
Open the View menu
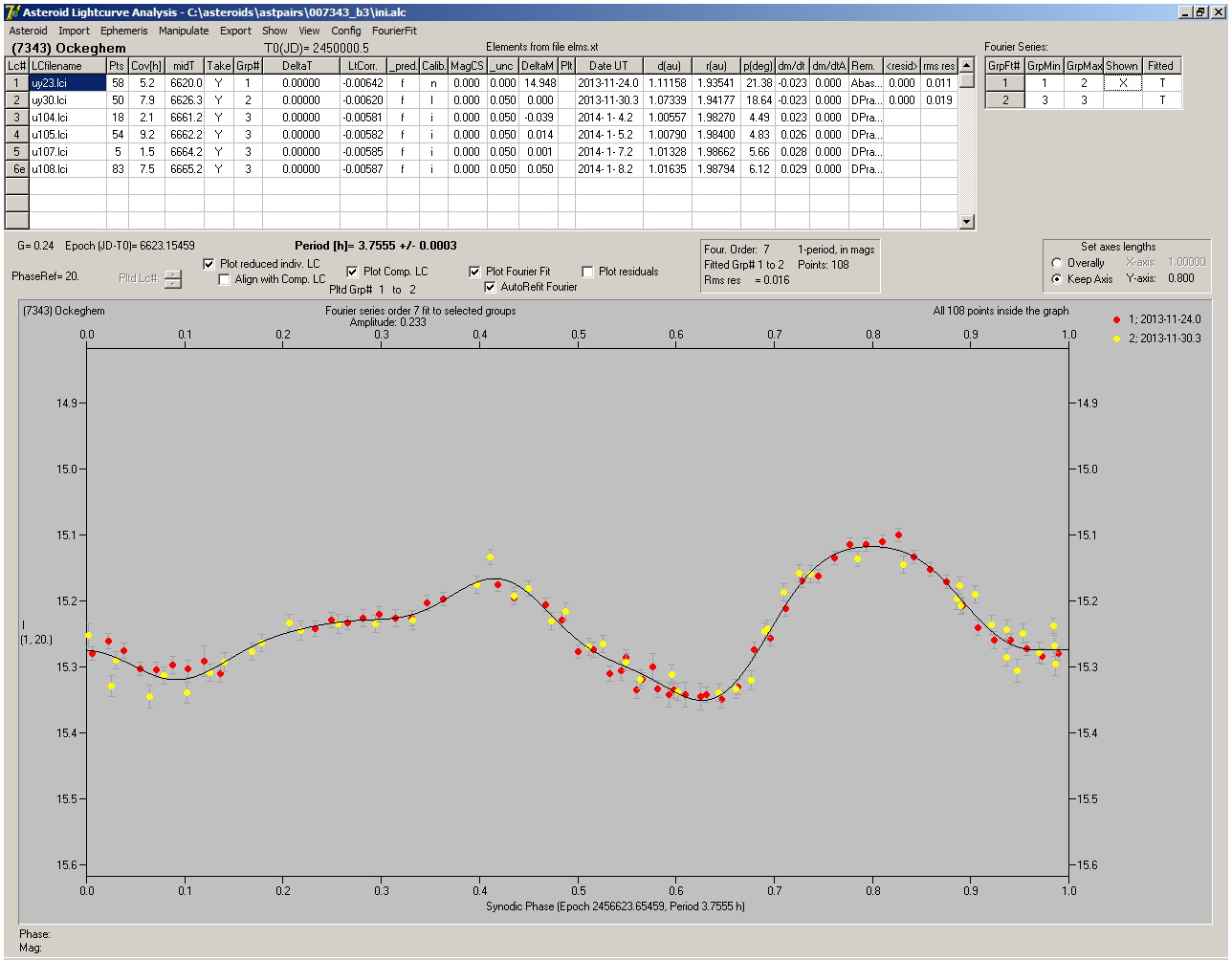coord(309,31)
